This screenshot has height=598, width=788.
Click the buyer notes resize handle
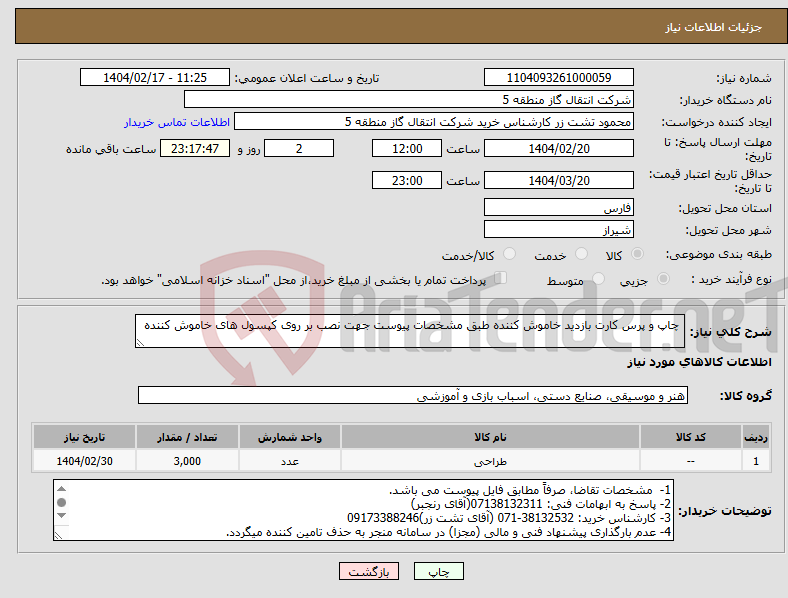(x=58, y=536)
